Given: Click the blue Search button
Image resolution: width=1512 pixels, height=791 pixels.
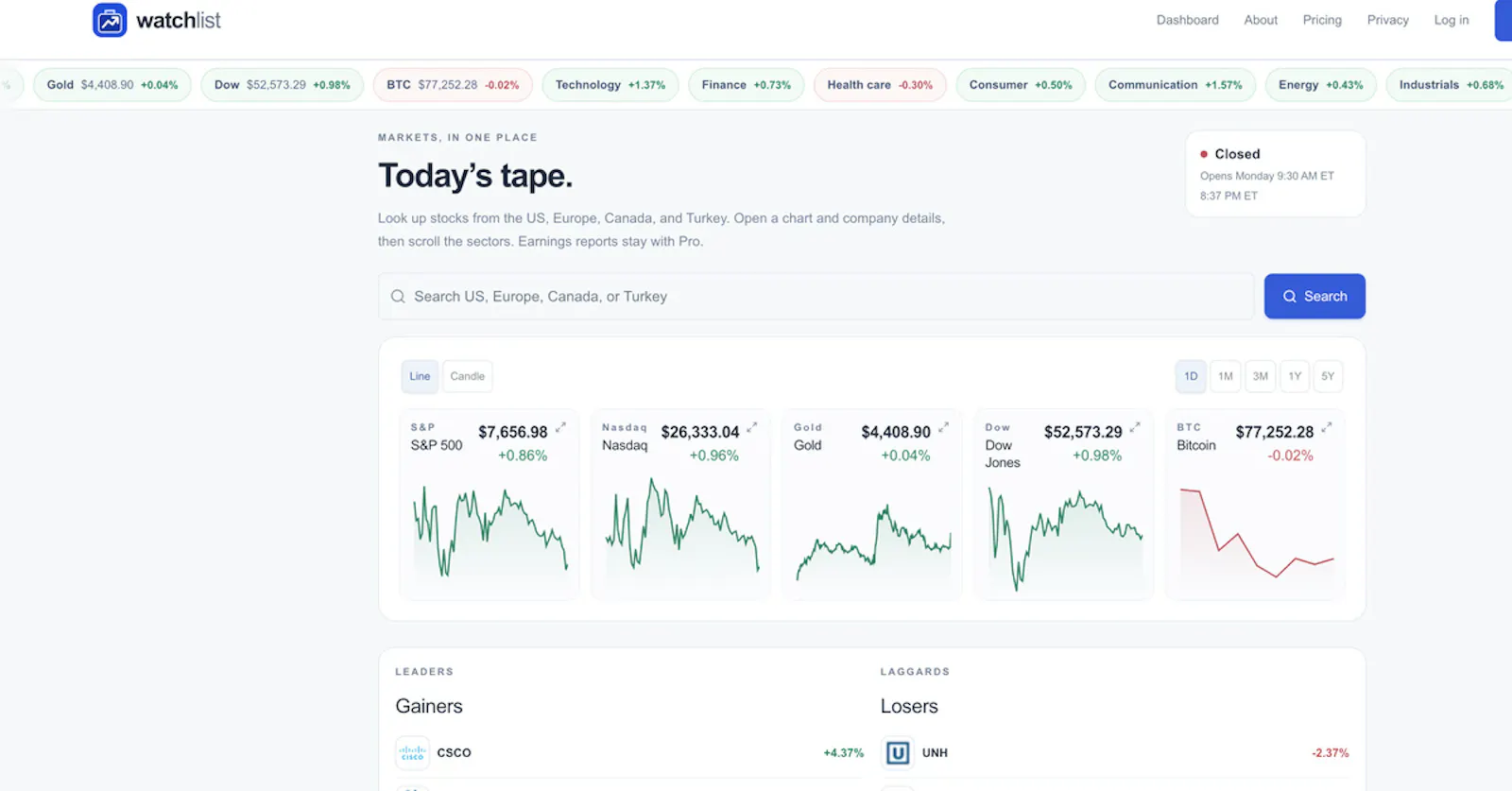Looking at the screenshot, I should [1314, 297].
